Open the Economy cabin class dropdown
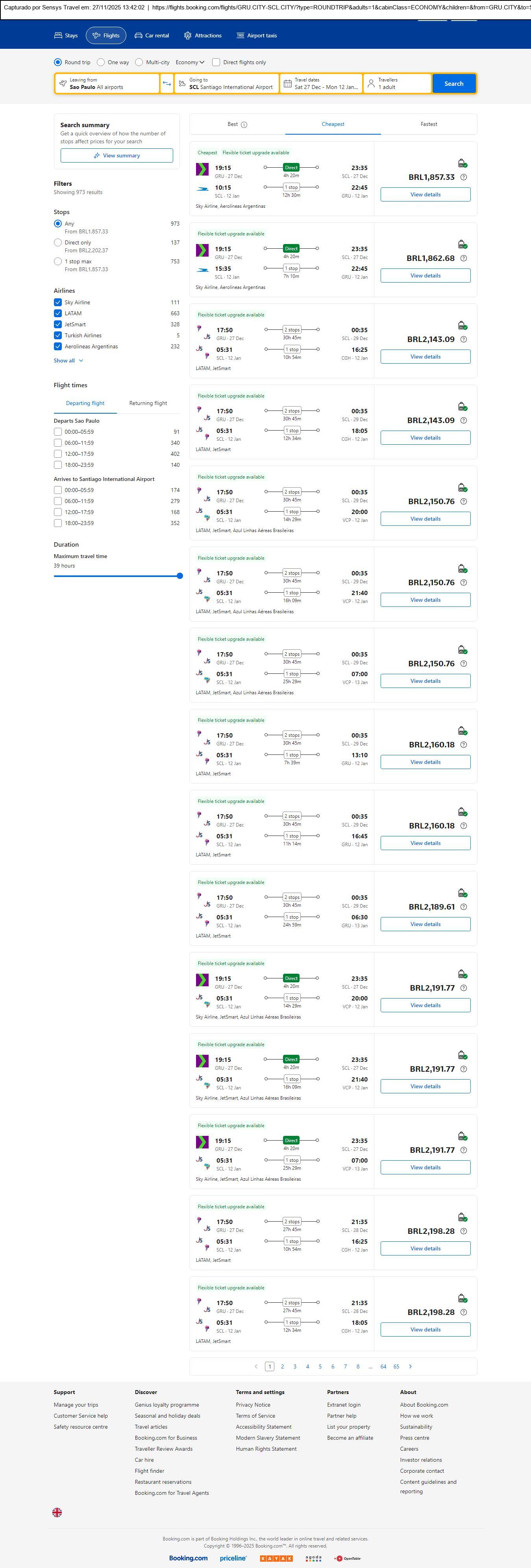The width and height of the screenshot is (531, 1568). [190, 62]
